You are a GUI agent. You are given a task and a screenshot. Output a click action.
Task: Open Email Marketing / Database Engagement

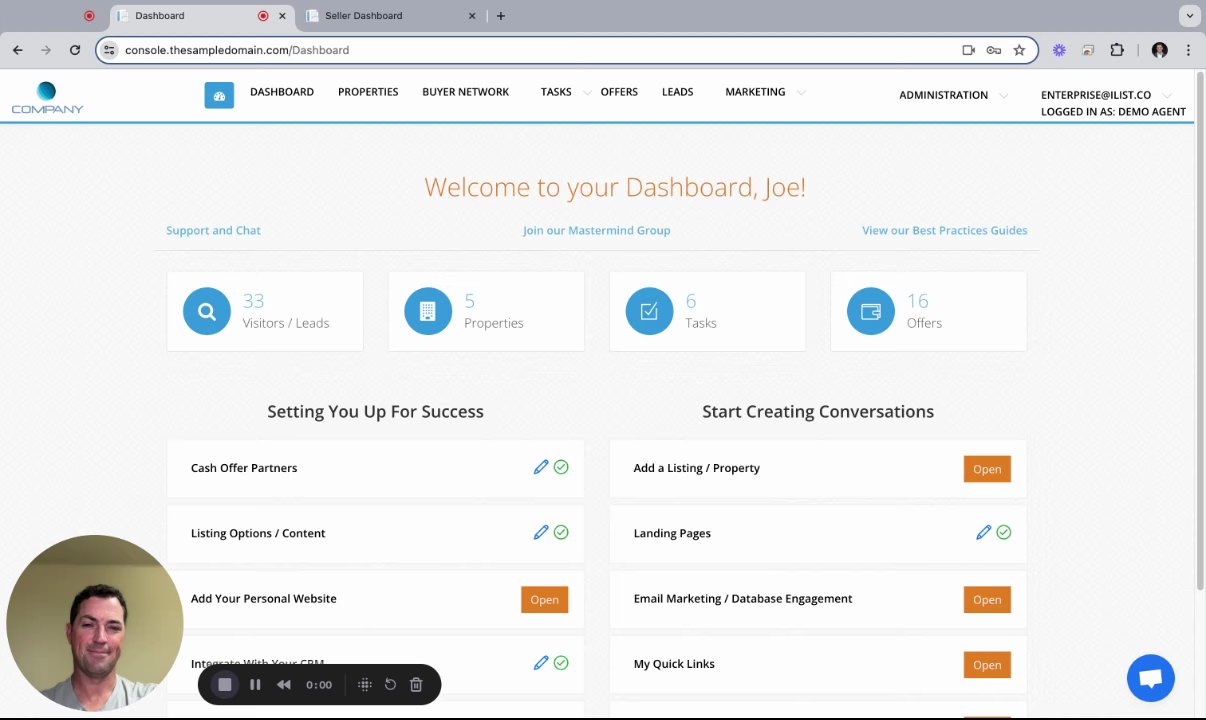click(987, 599)
